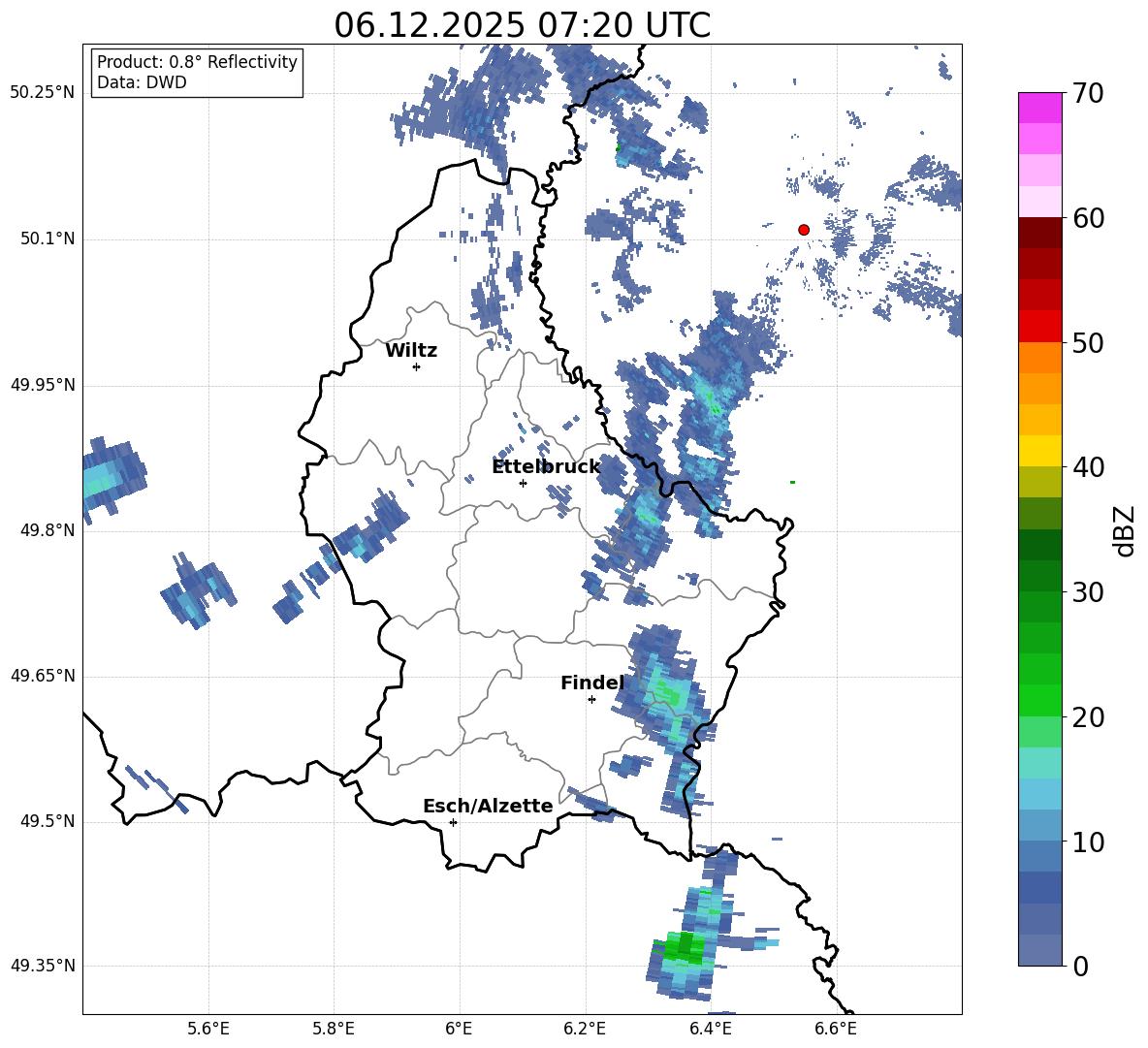Click the colorbar tick label 50
1148x1048 pixels.
(1088, 343)
